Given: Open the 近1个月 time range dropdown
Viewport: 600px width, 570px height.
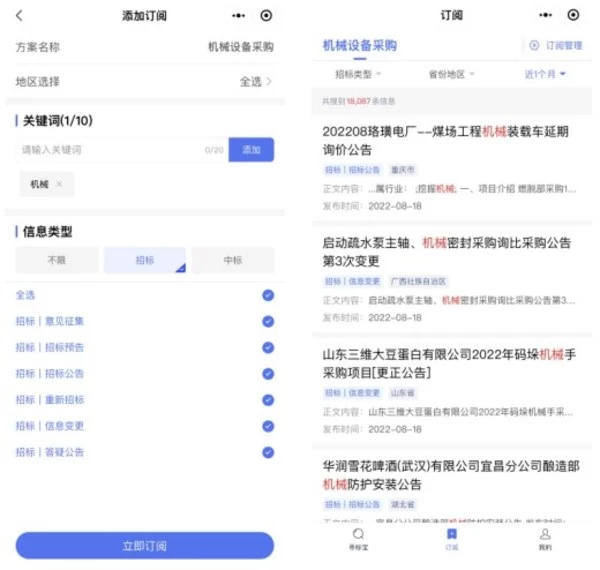Looking at the screenshot, I should pos(545,75).
